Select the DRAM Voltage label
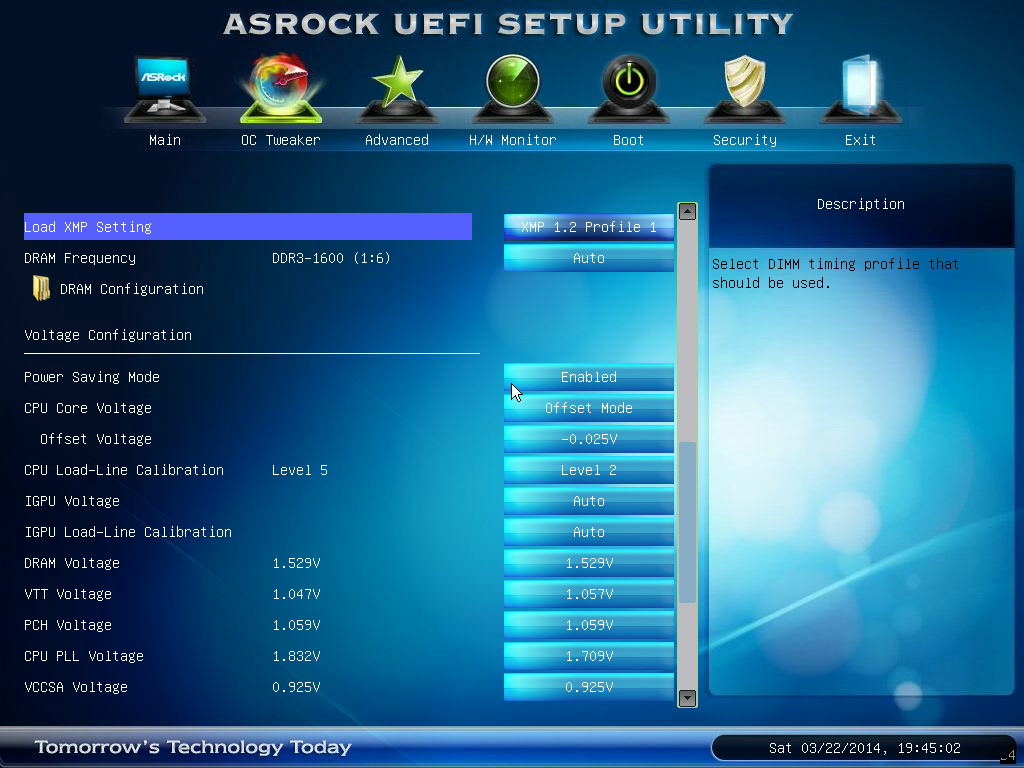The image size is (1024, 768). pyautogui.click(x=72, y=563)
